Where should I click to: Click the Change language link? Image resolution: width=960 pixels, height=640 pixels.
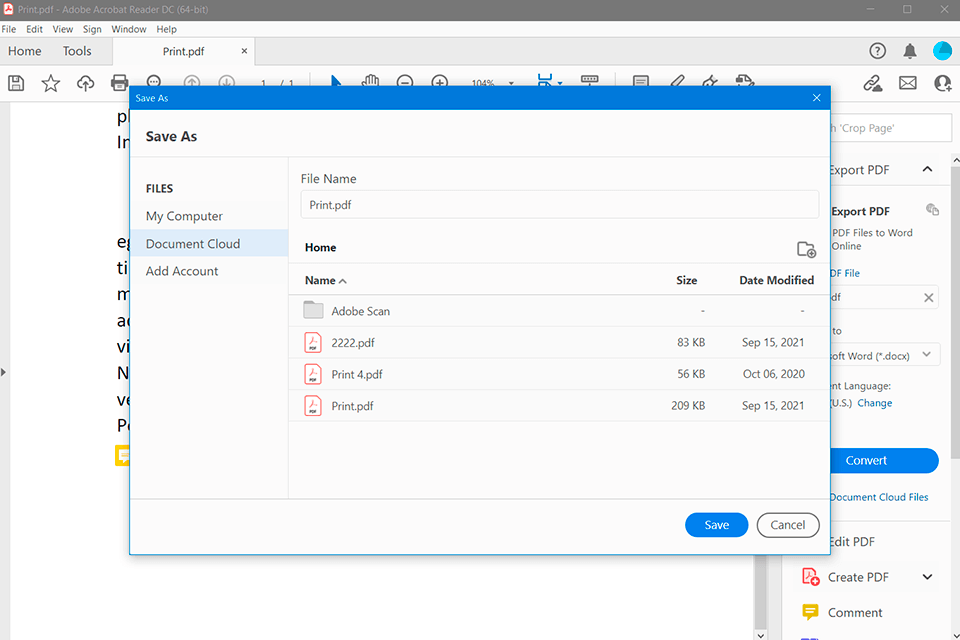(874, 403)
